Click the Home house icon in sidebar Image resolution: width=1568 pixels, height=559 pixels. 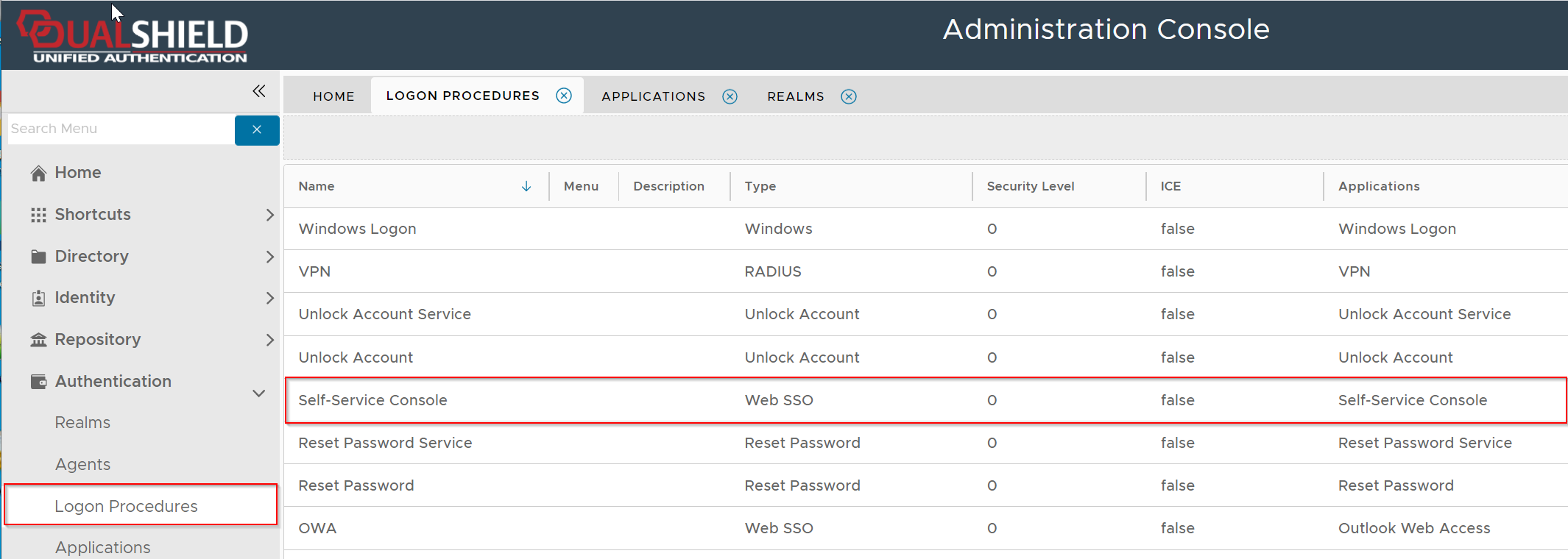tap(38, 173)
